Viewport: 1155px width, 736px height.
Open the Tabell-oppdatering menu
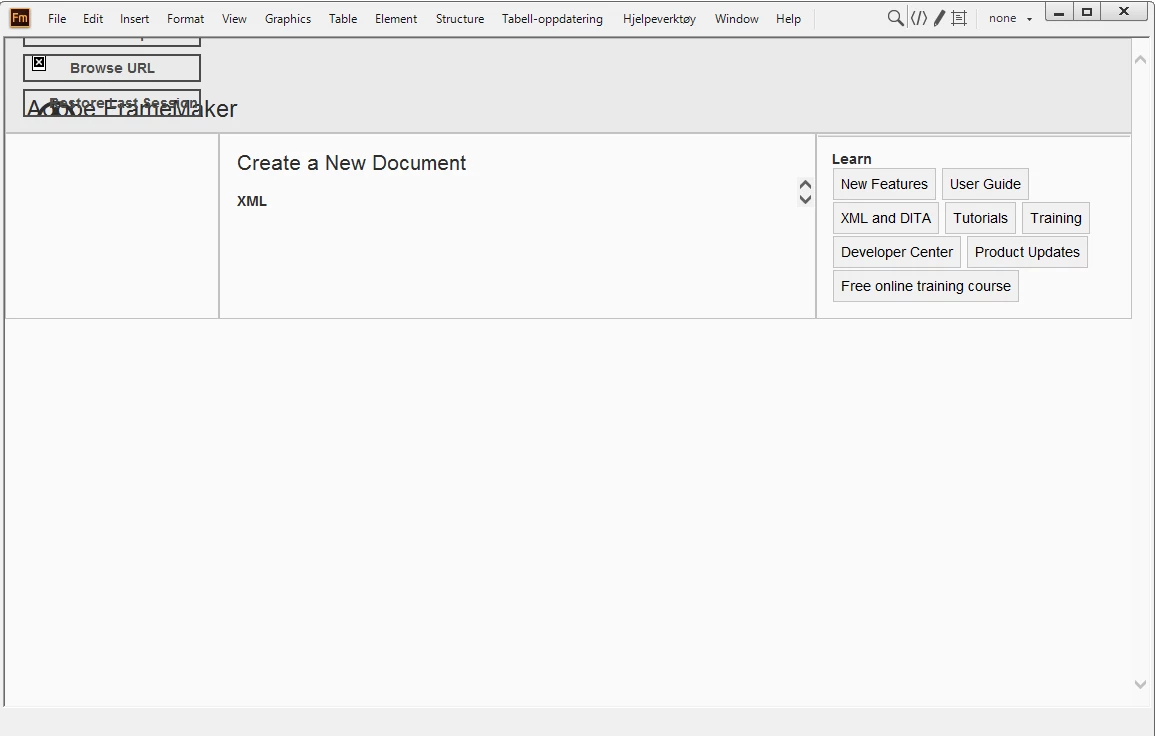(552, 19)
